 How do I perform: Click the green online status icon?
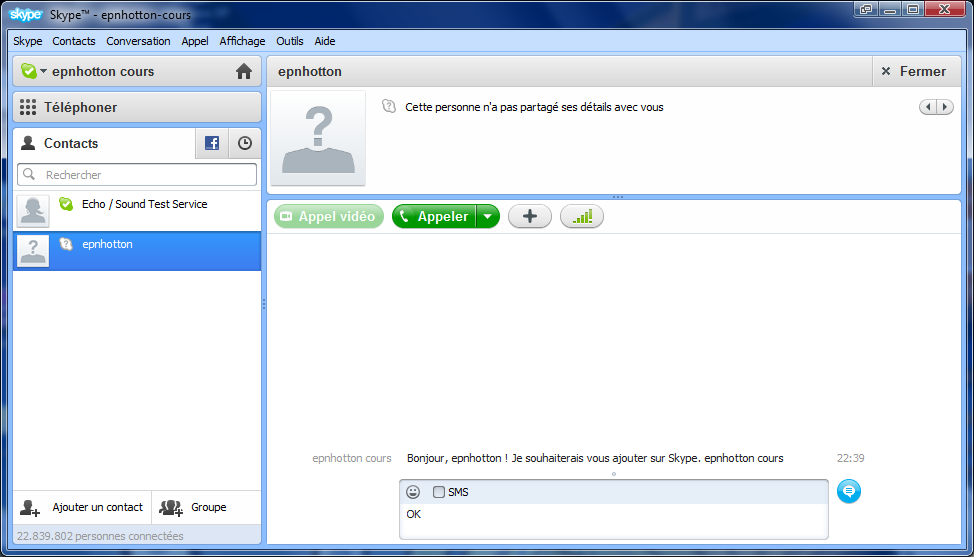coord(29,71)
